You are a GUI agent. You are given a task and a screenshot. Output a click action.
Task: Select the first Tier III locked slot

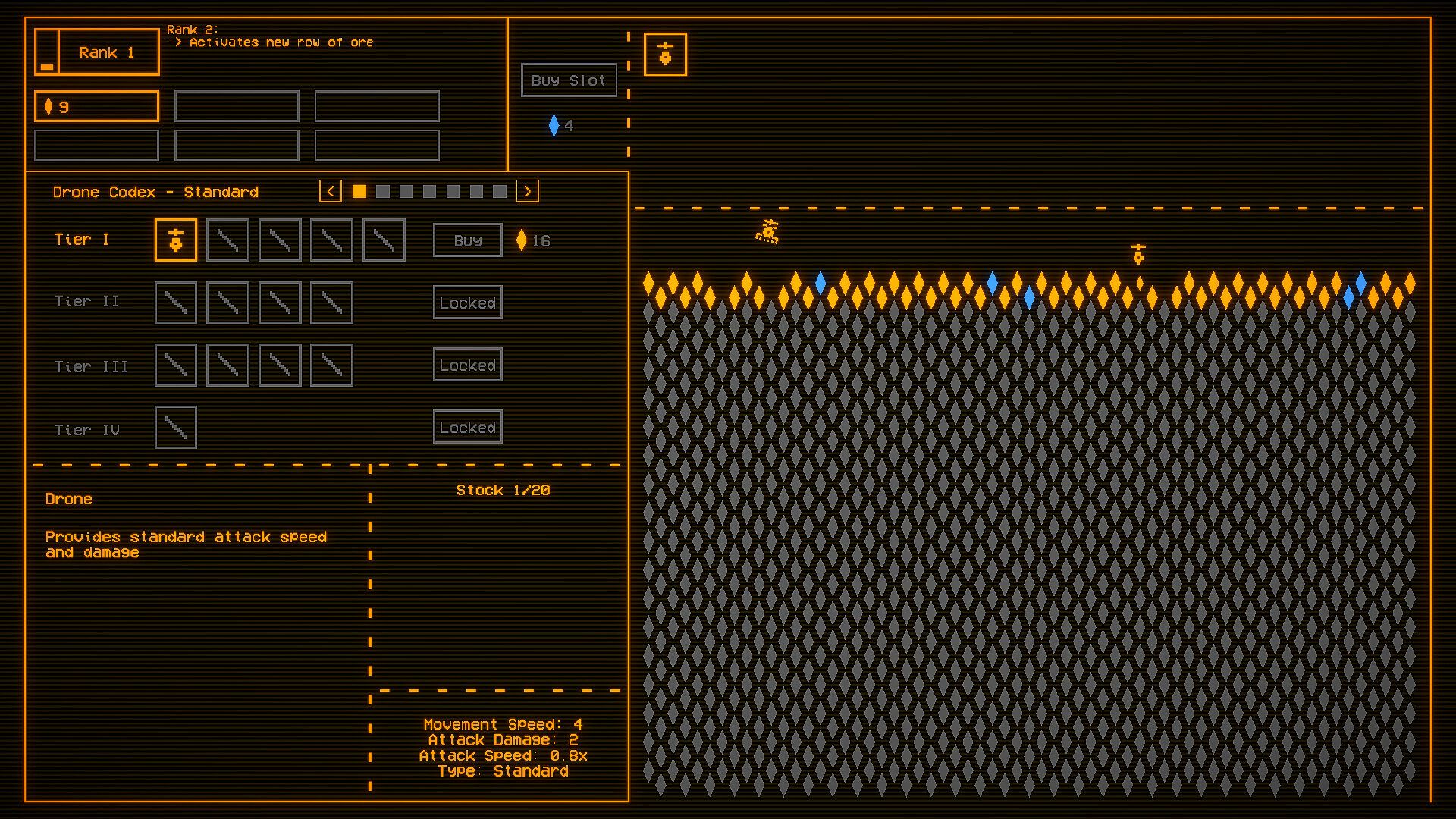[176, 365]
